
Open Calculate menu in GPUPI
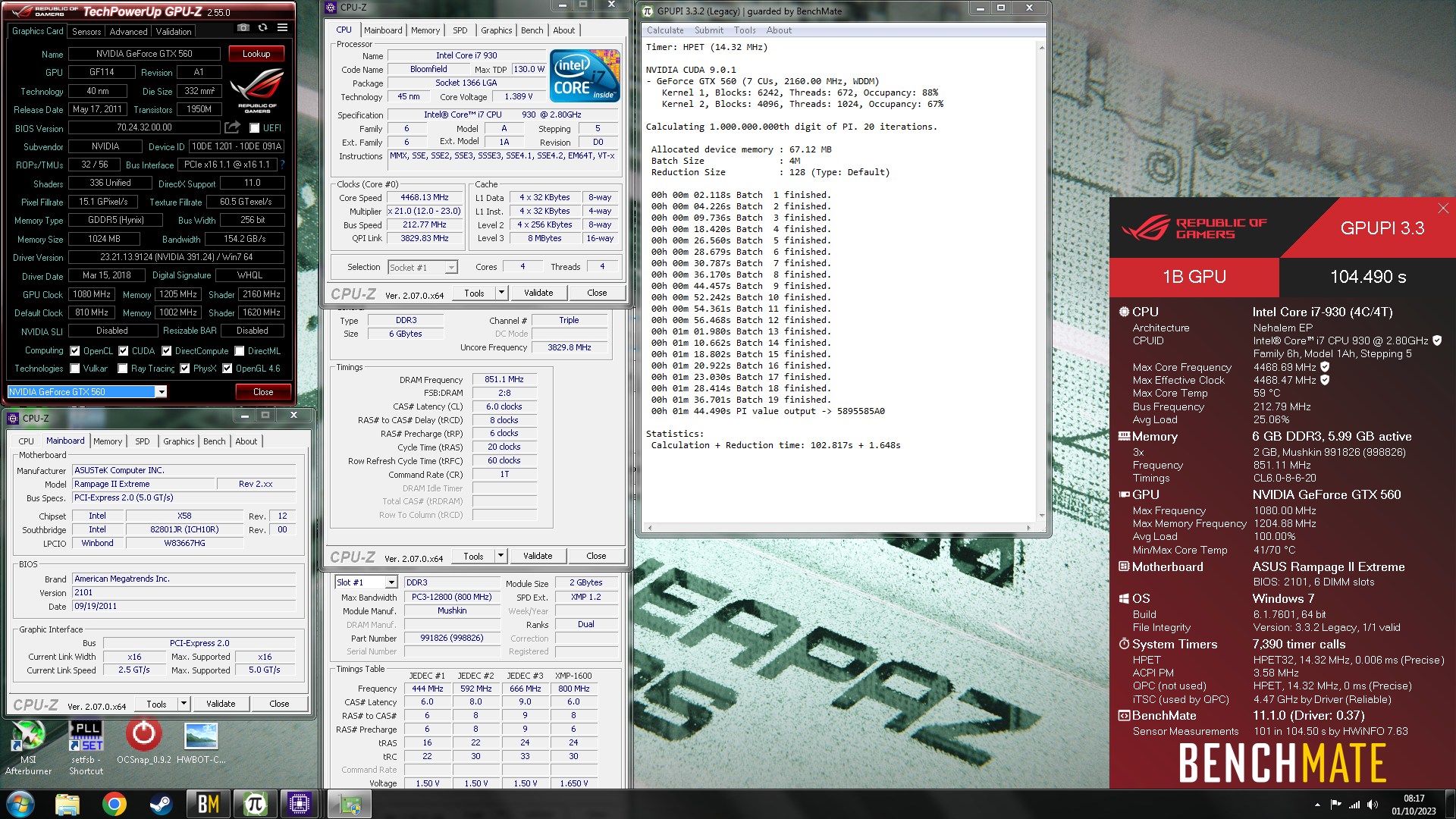[x=665, y=30]
